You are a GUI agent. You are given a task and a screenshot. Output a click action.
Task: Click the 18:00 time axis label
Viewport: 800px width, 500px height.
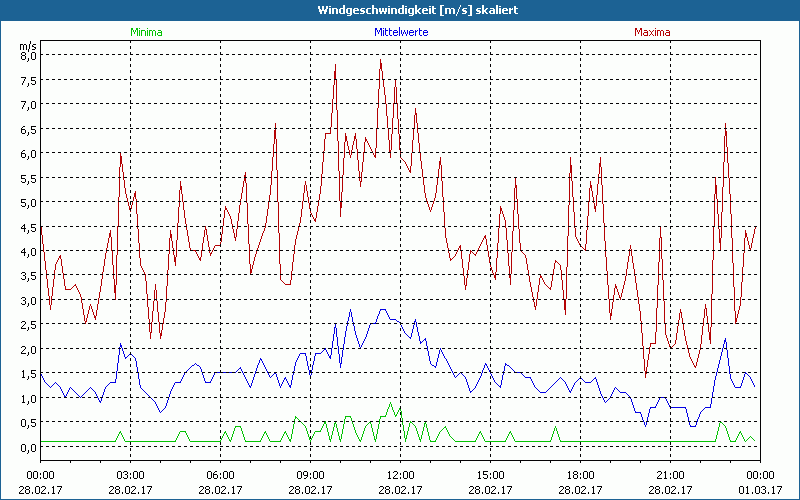pos(580,475)
